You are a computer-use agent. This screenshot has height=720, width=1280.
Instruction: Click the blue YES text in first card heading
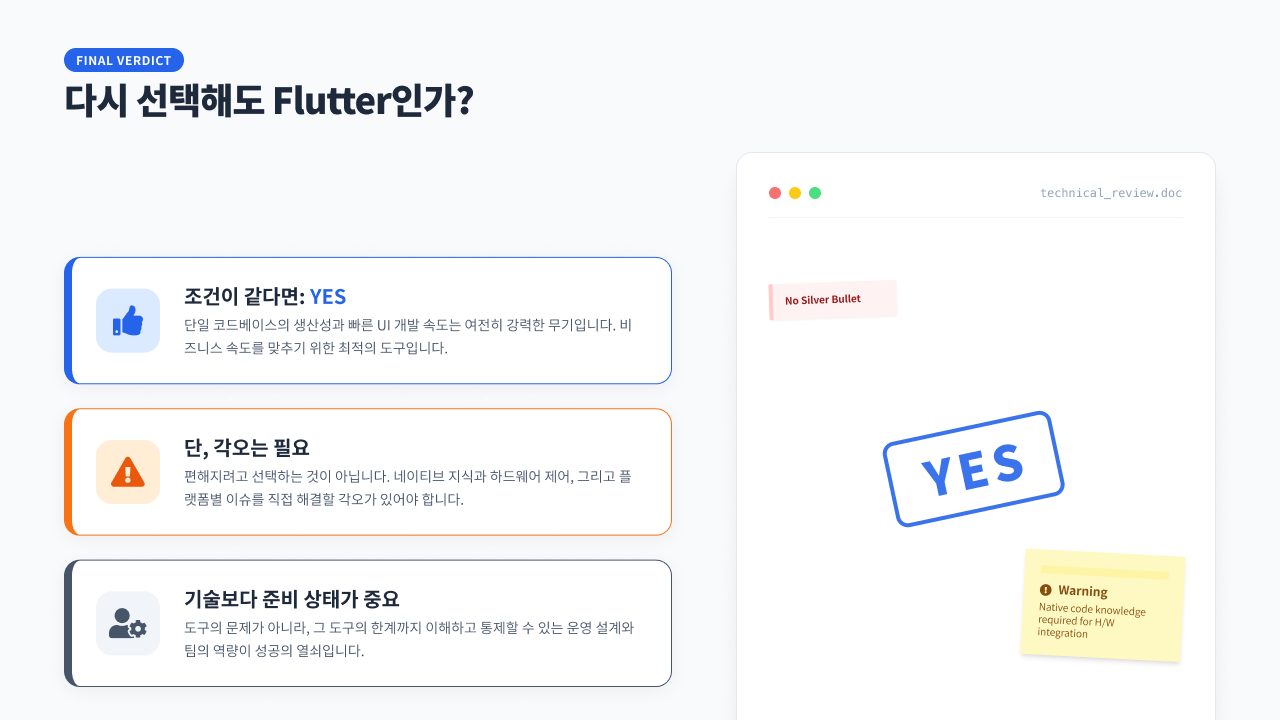tap(328, 296)
